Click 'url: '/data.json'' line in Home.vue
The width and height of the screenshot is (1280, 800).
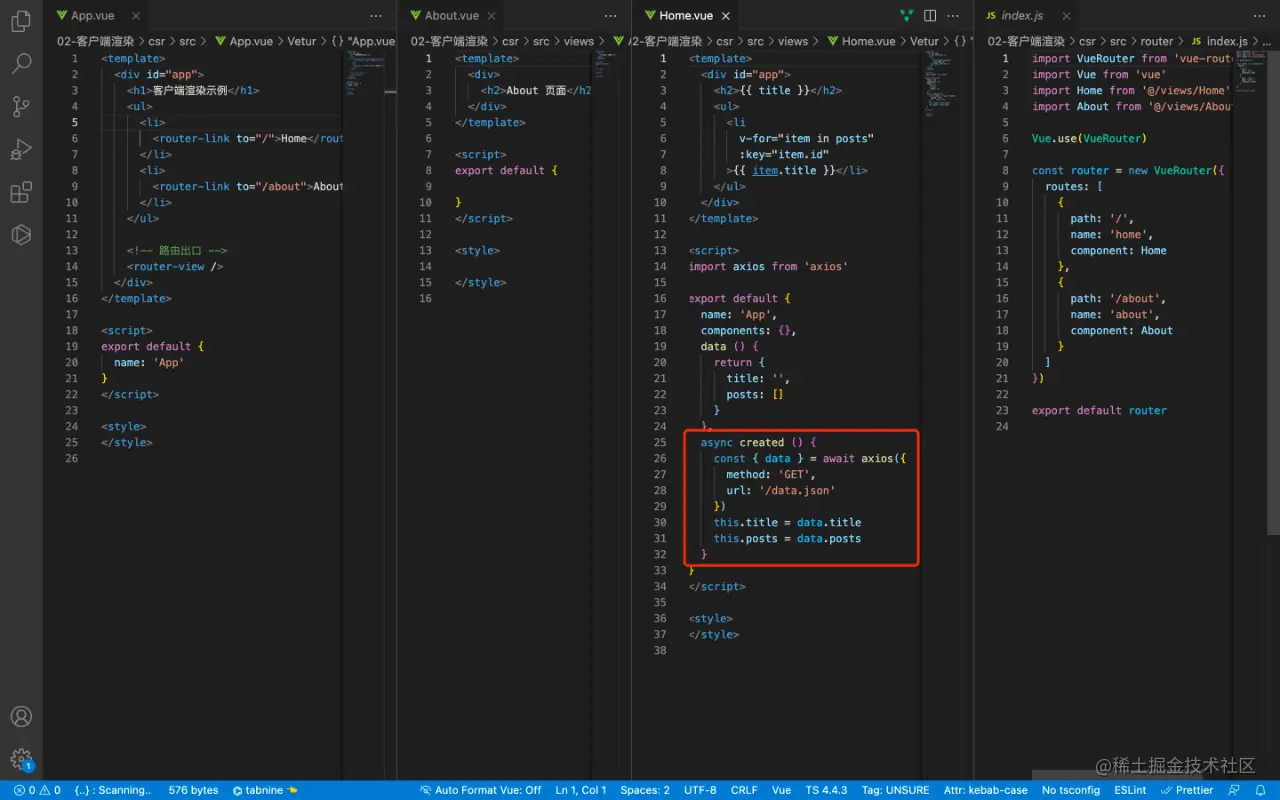point(781,490)
